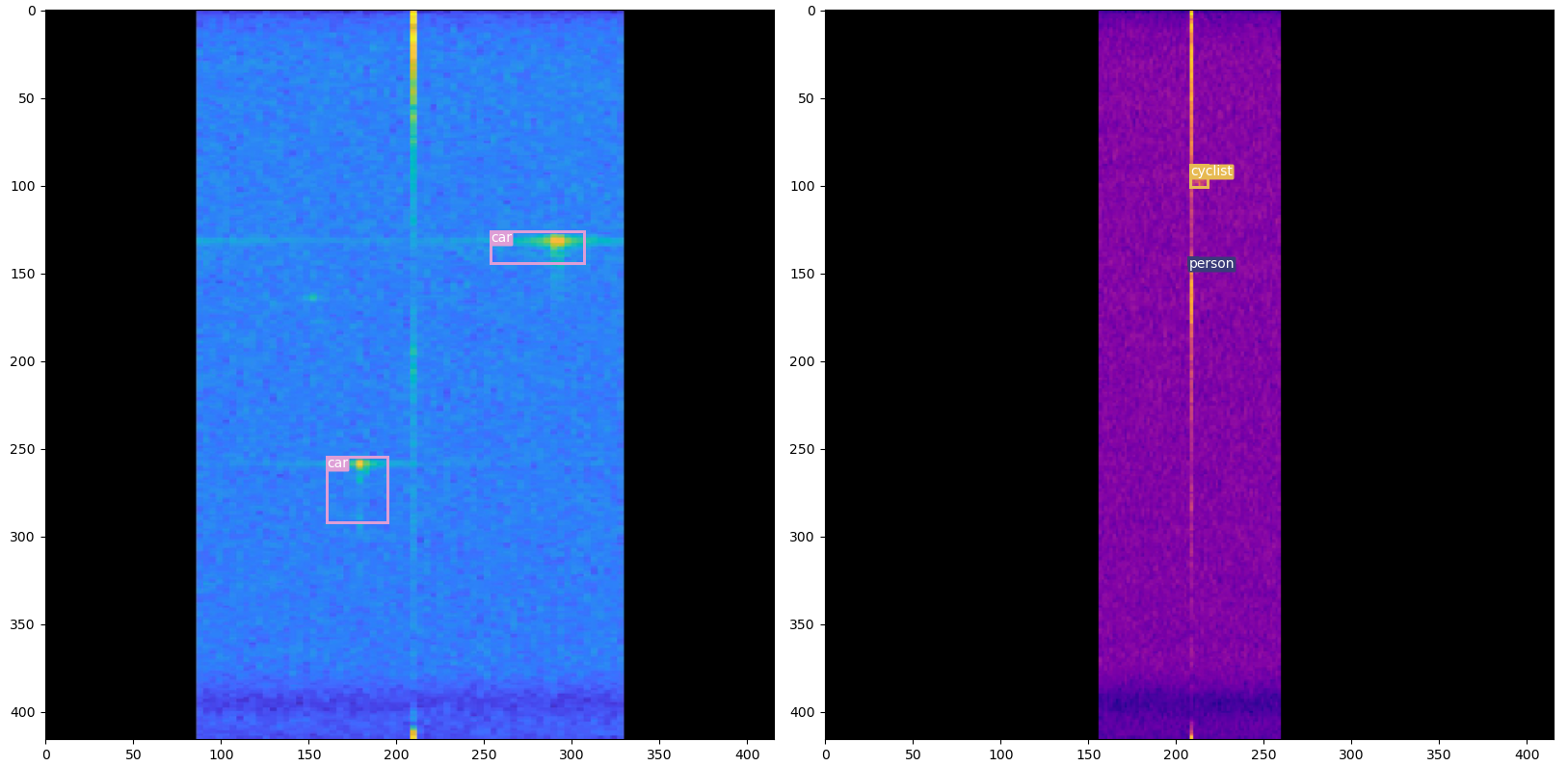The width and height of the screenshot is (1568, 767).
Task: Click y-axis tick 100 on the blue heatmap
Action: coord(22,186)
